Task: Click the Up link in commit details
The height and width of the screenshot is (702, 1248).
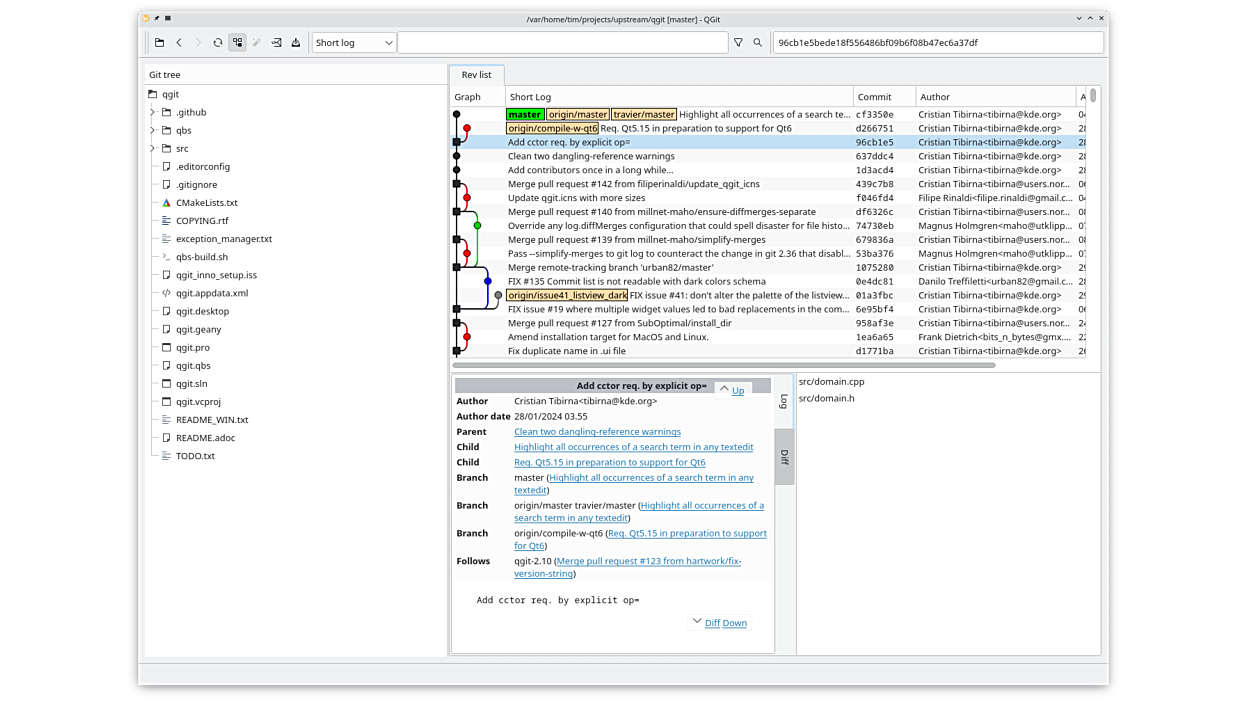Action: click(738, 391)
